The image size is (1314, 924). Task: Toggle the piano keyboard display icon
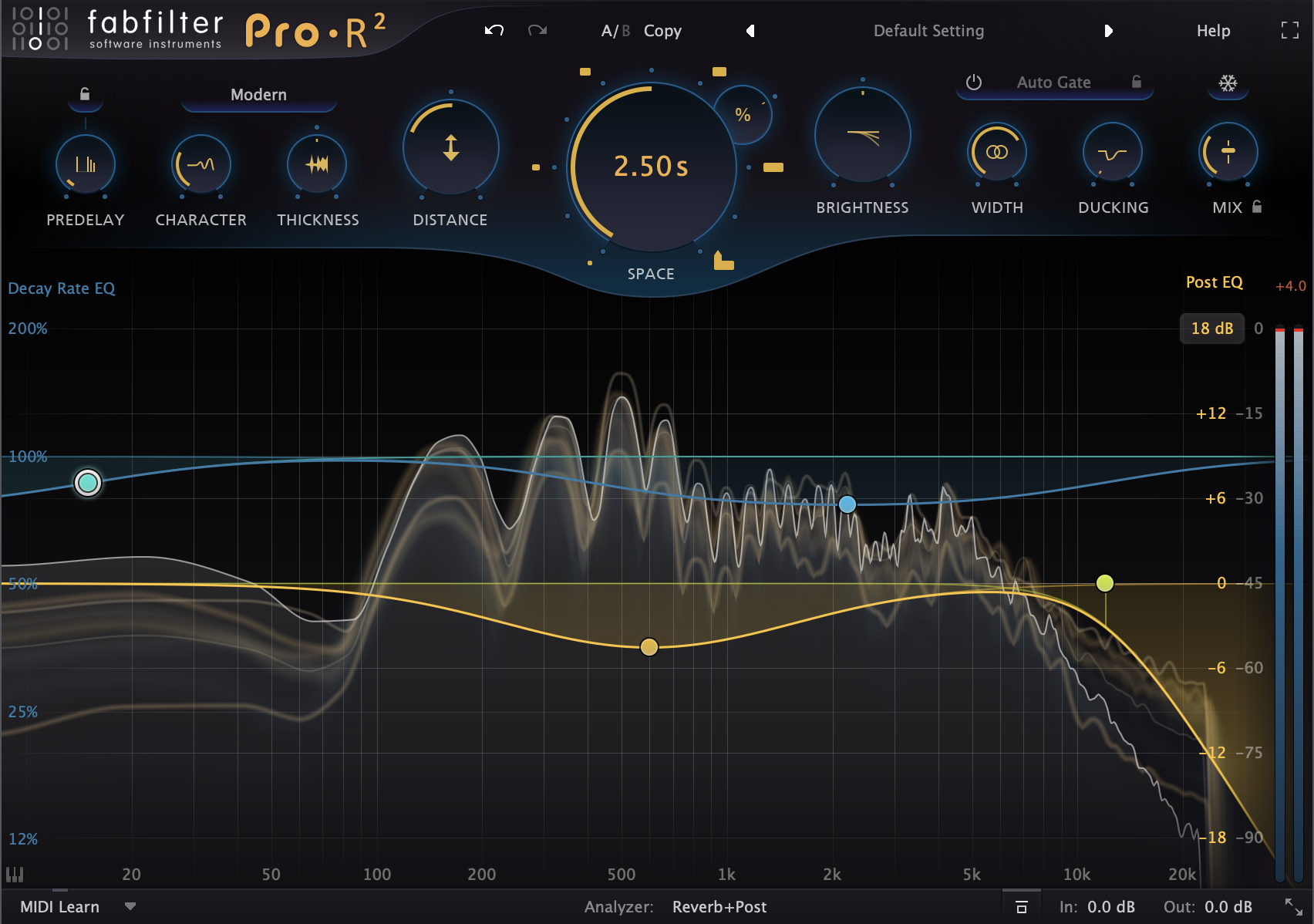click(15, 874)
